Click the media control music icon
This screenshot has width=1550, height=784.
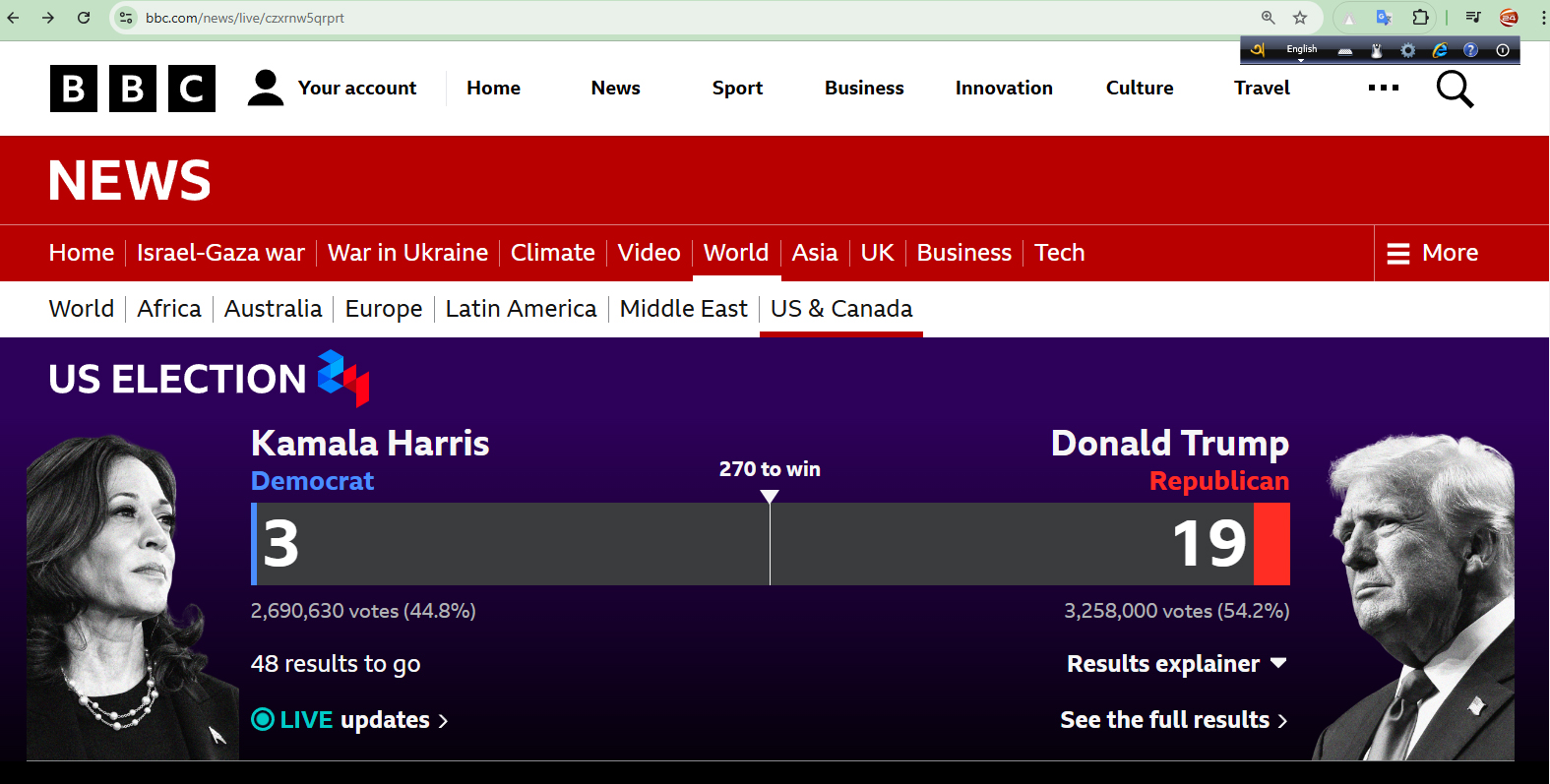click(x=1473, y=18)
